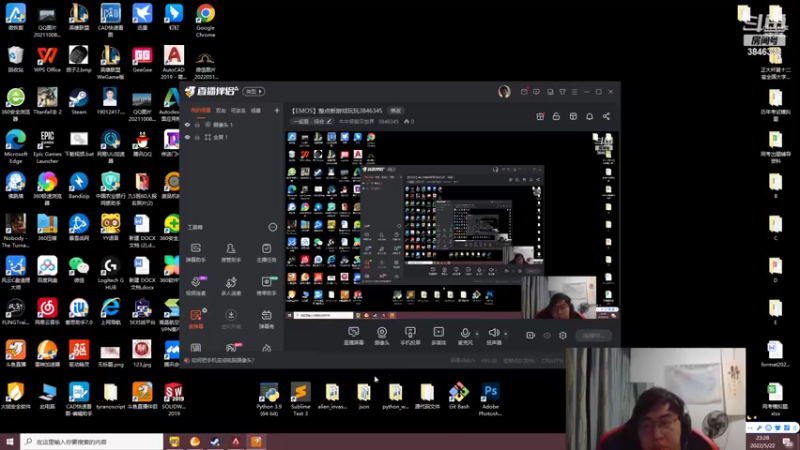This screenshot has height=450, width=800.
Task: Add a 摄像头 camera source
Action: [x=382, y=336]
